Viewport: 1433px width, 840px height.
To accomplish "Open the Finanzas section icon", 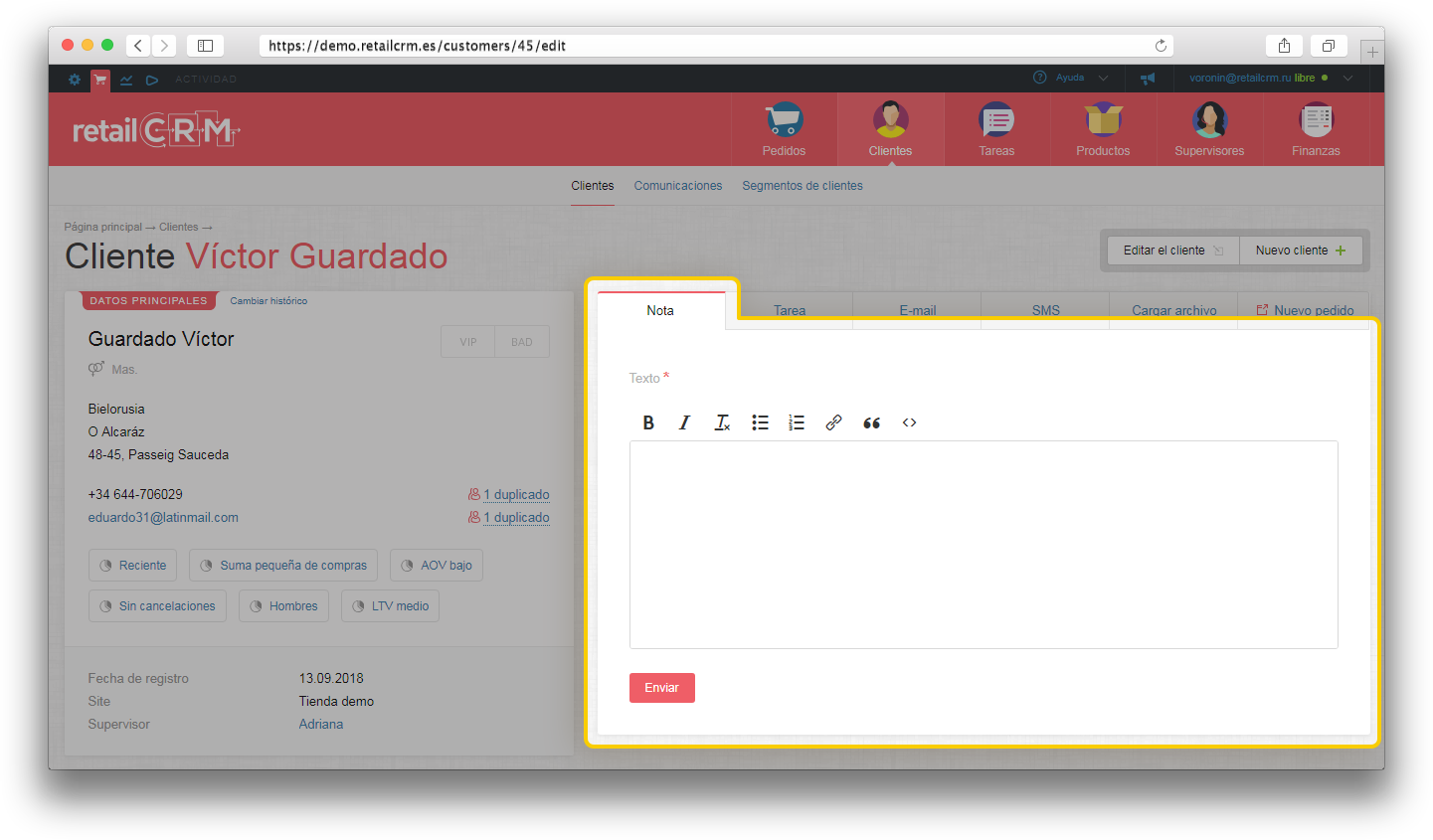I will 1316,129.
